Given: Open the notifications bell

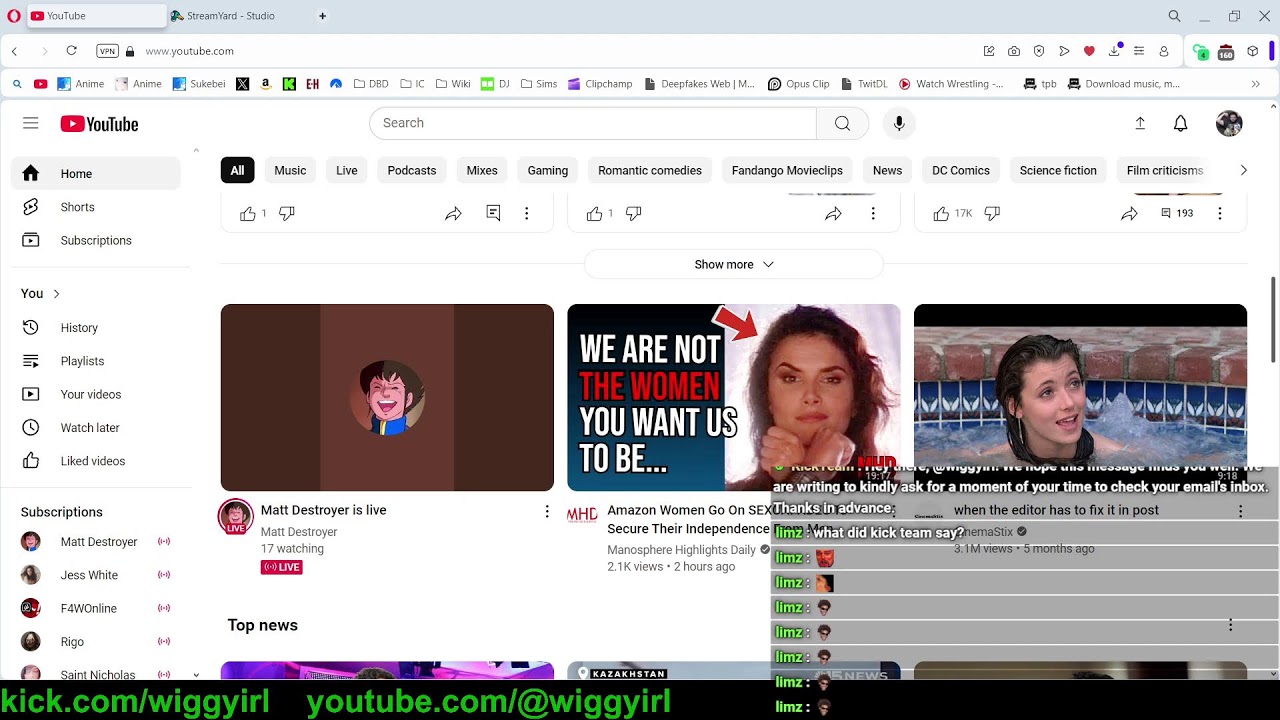Looking at the screenshot, I should (x=1180, y=123).
